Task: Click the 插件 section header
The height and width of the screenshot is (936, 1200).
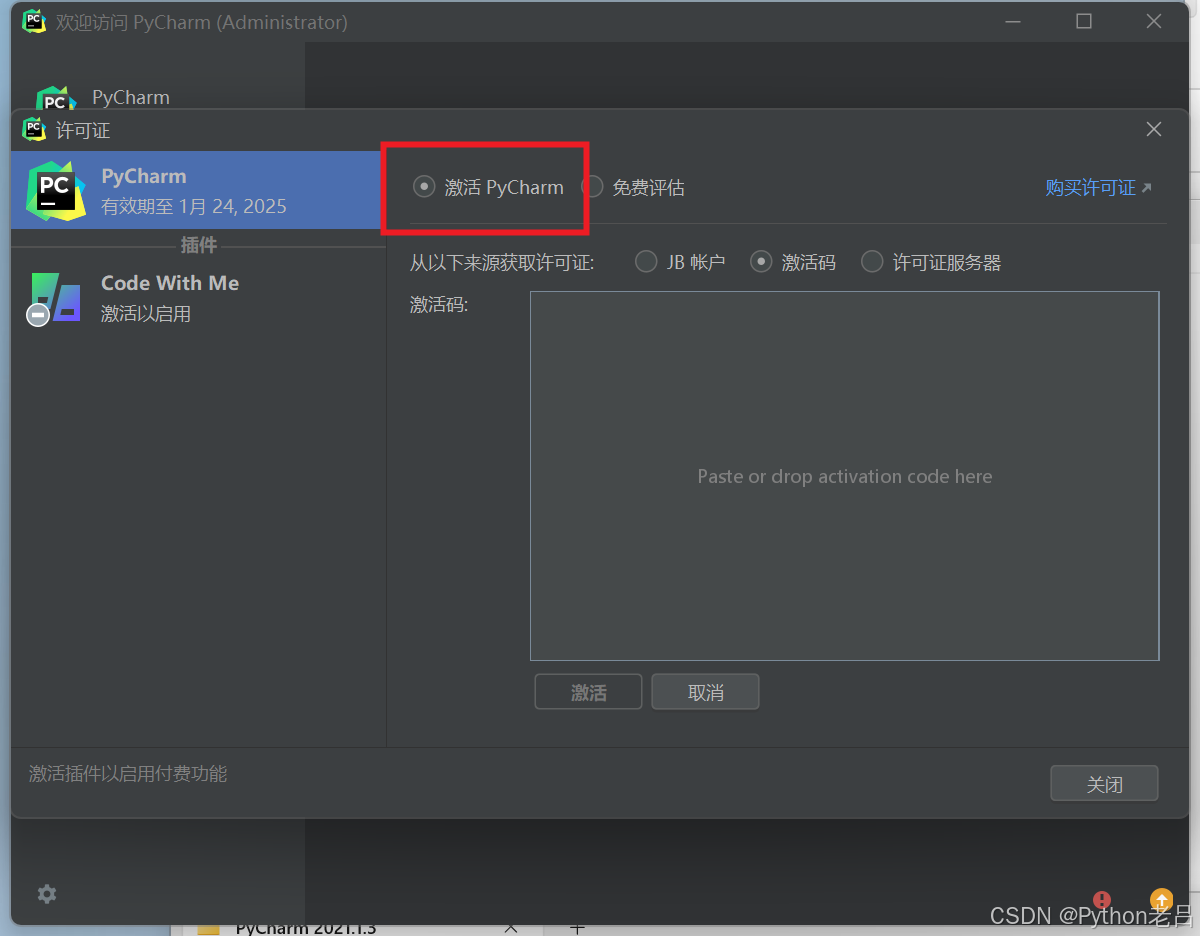Action: pos(198,245)
